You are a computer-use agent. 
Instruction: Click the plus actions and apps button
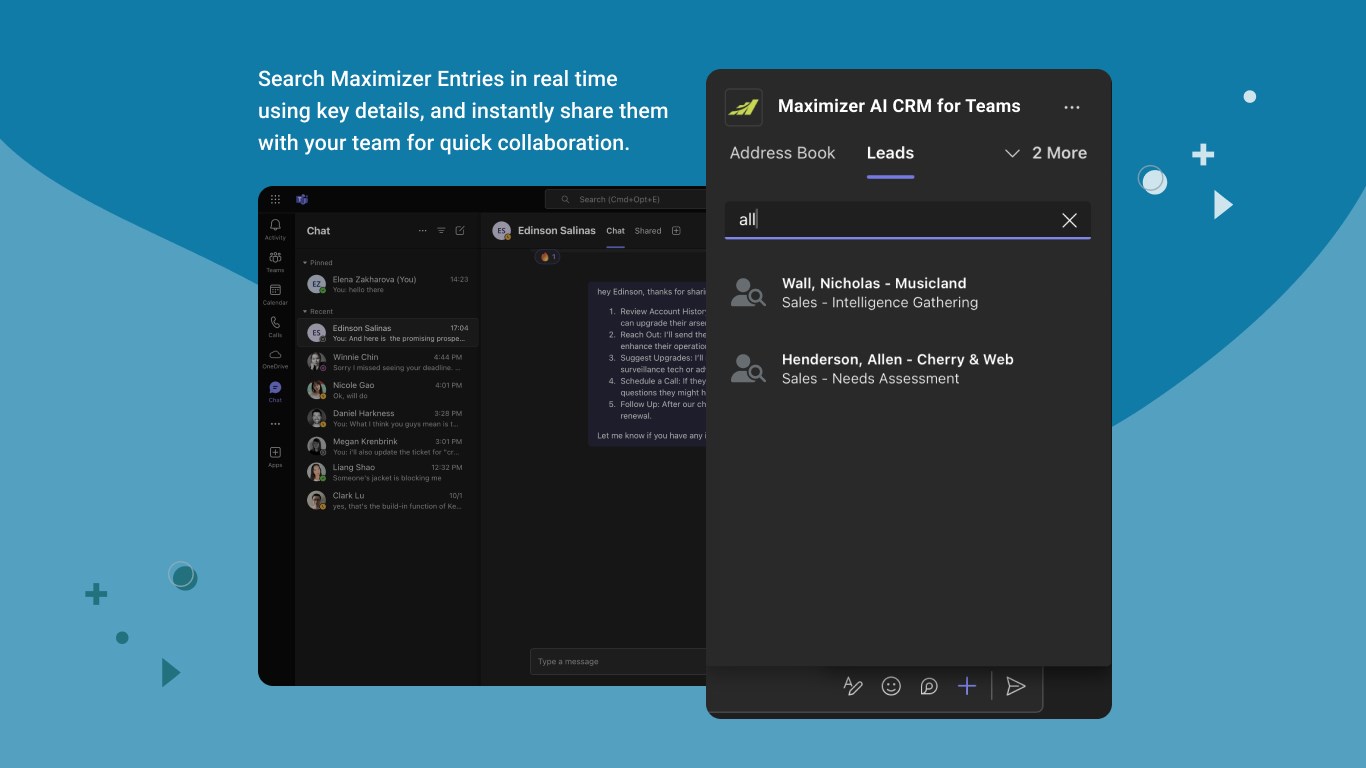click(967, 686)
